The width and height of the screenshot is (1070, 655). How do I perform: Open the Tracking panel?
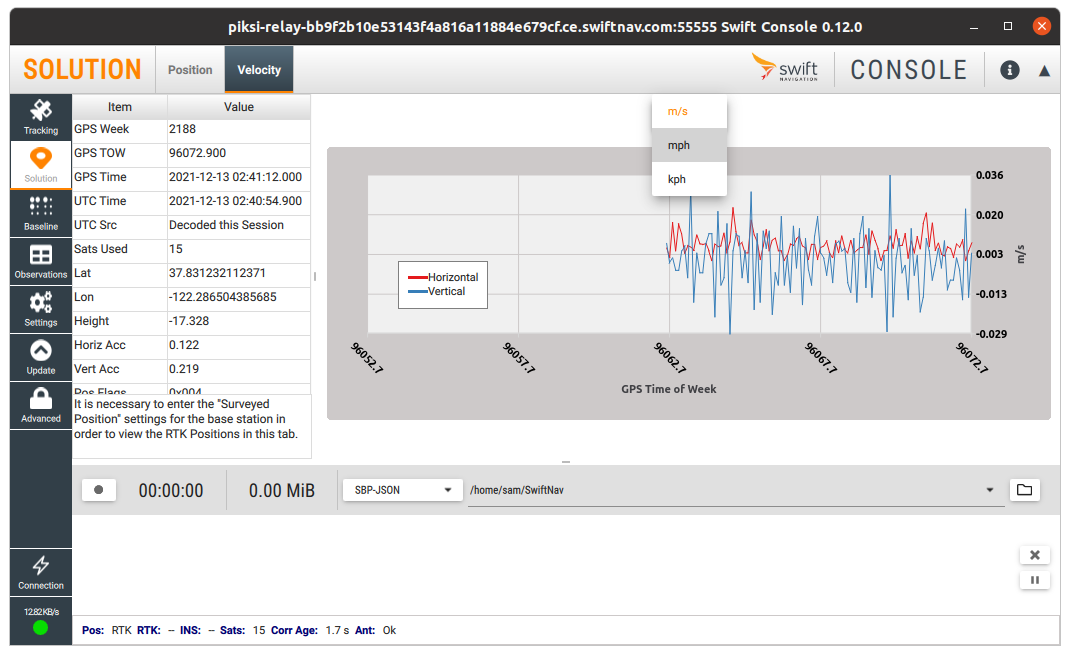41,117
